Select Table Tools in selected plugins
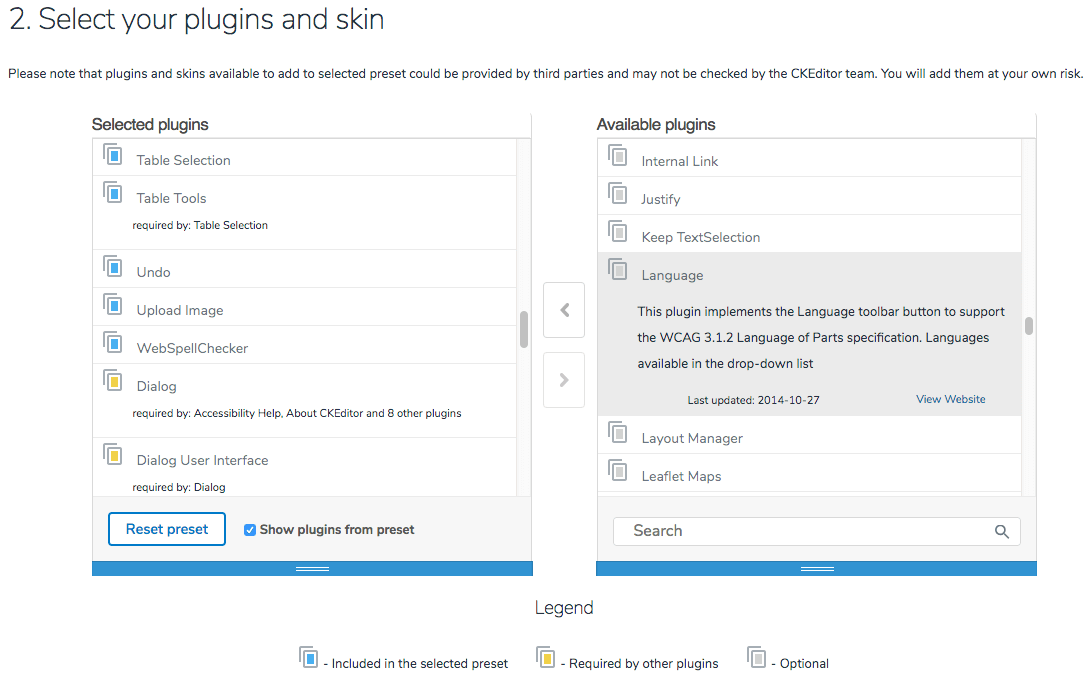Image resolution: width=1089 pixels, height=679 pixels. tap(172, 198)
